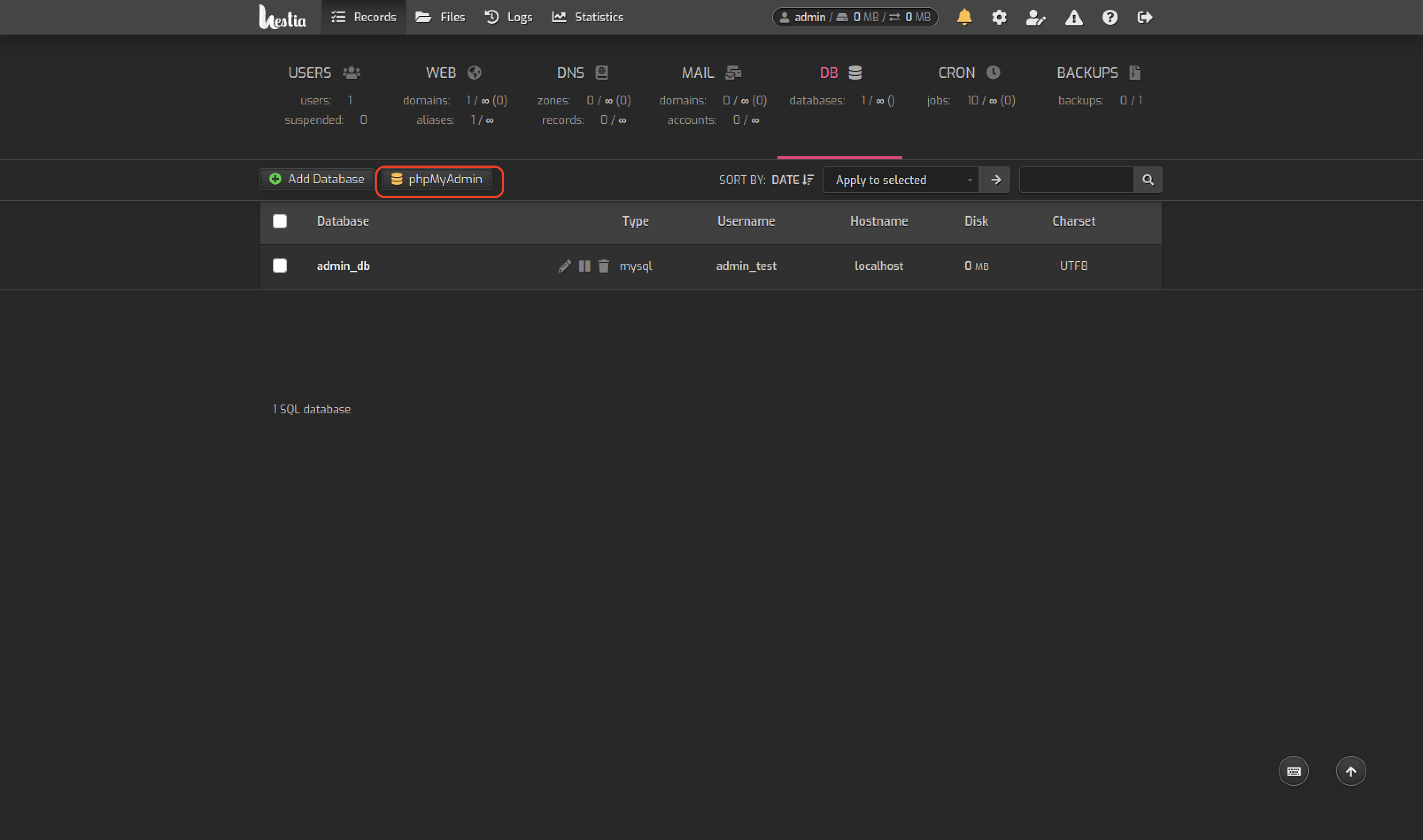The width and height of the screenshot is (1423, 840).
Task: Click the DB stack icon
Action: [x=855, y=73]
